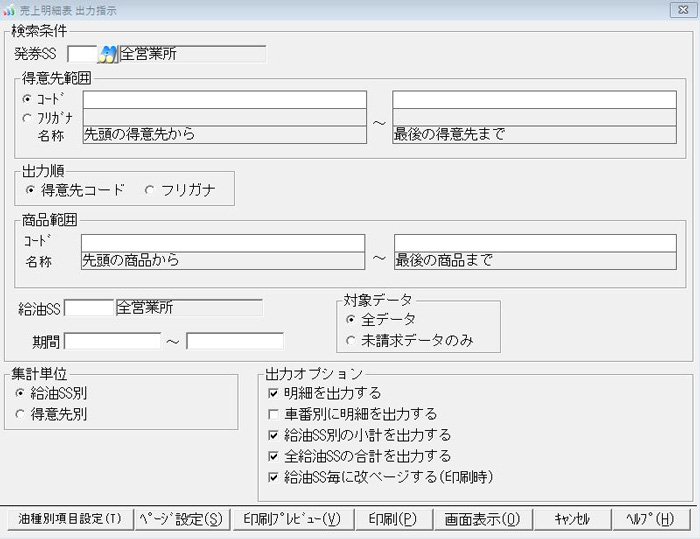Image resolution: width=700 pixels, height=539 pixels.
Task: Select the コード radio in 得意先範囲
Action: (27, 100)
